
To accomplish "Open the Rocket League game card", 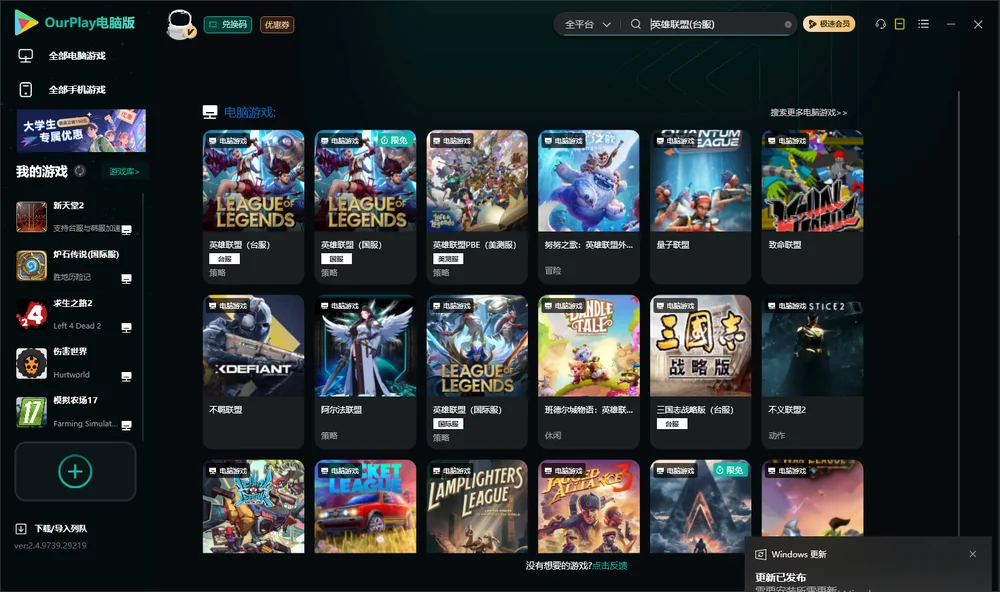I will [365, 507].
